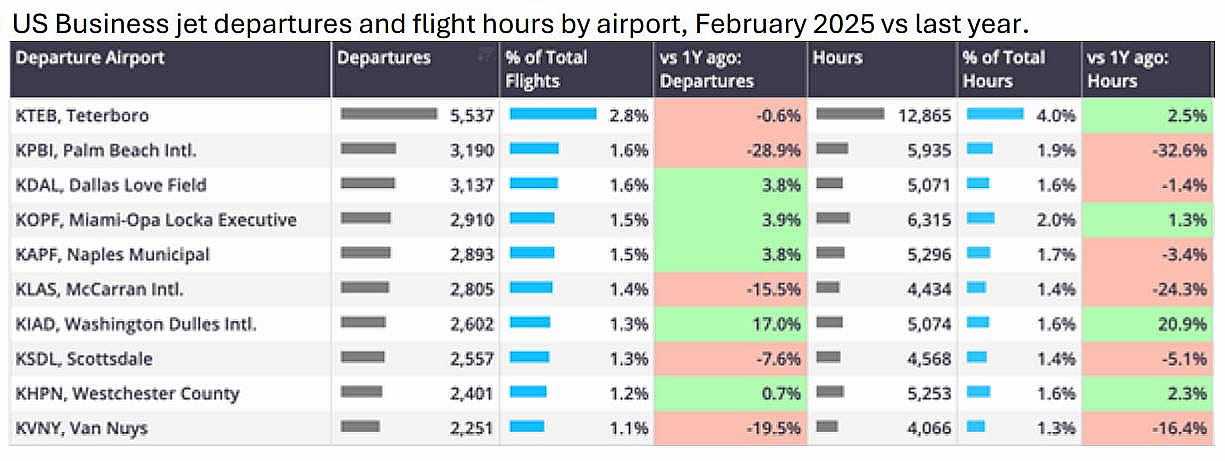Select KDAL, Dallas Love Field airport

[111, 185]
